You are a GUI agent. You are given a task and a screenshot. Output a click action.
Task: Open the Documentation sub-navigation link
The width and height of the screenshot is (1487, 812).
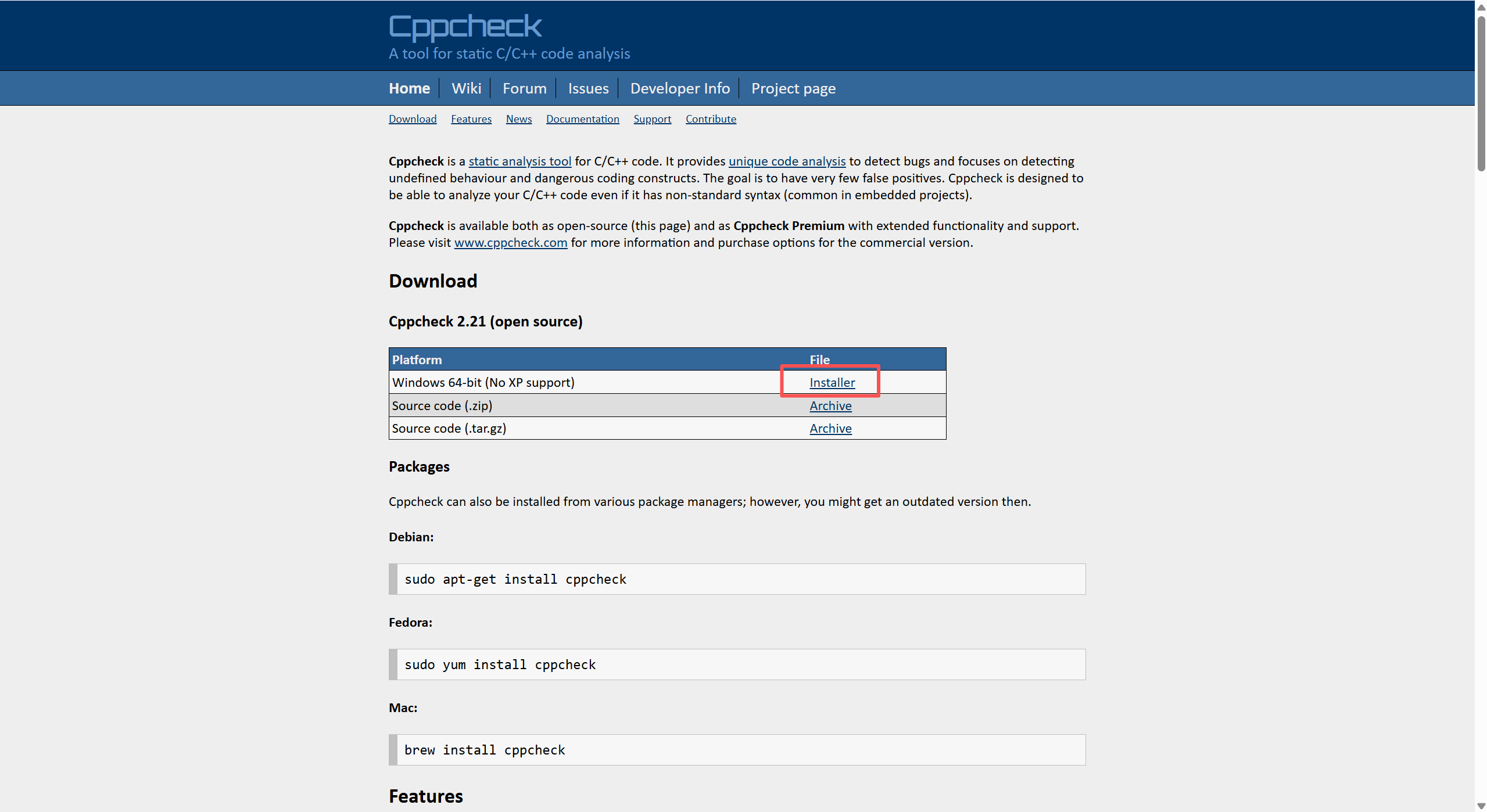(x=582, y=119)
